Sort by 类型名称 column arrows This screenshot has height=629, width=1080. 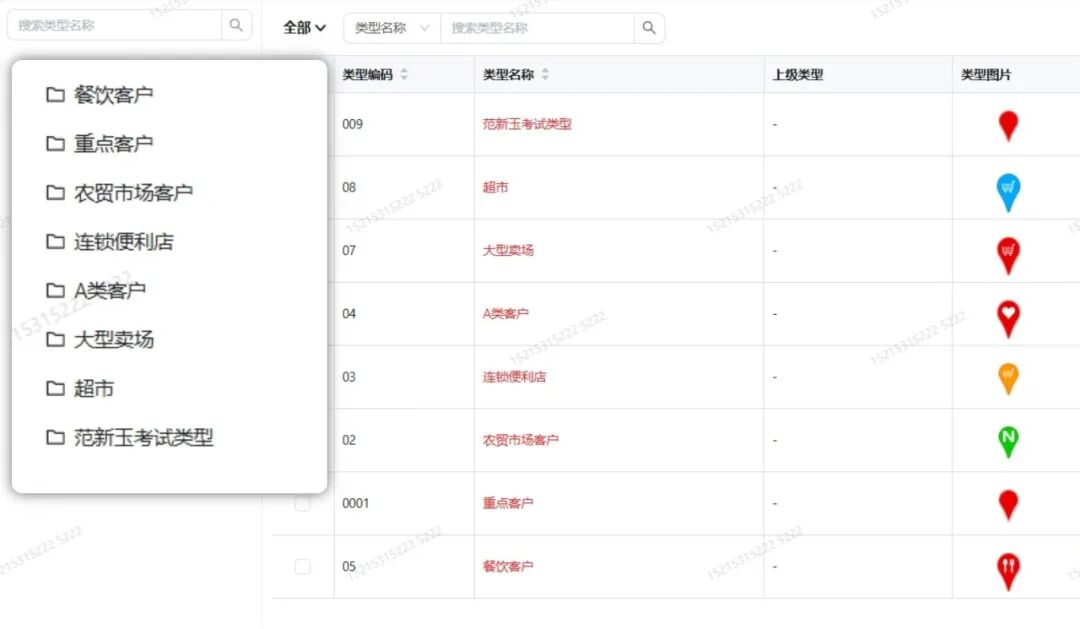point(545,74)
